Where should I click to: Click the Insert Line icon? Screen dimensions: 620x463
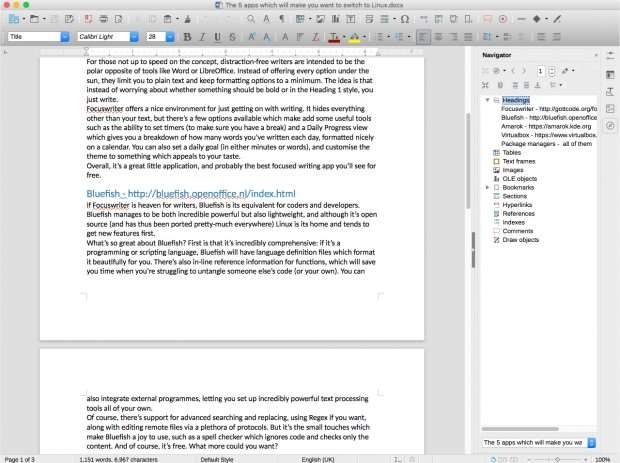pyautogui.click(x=522, y=19)
